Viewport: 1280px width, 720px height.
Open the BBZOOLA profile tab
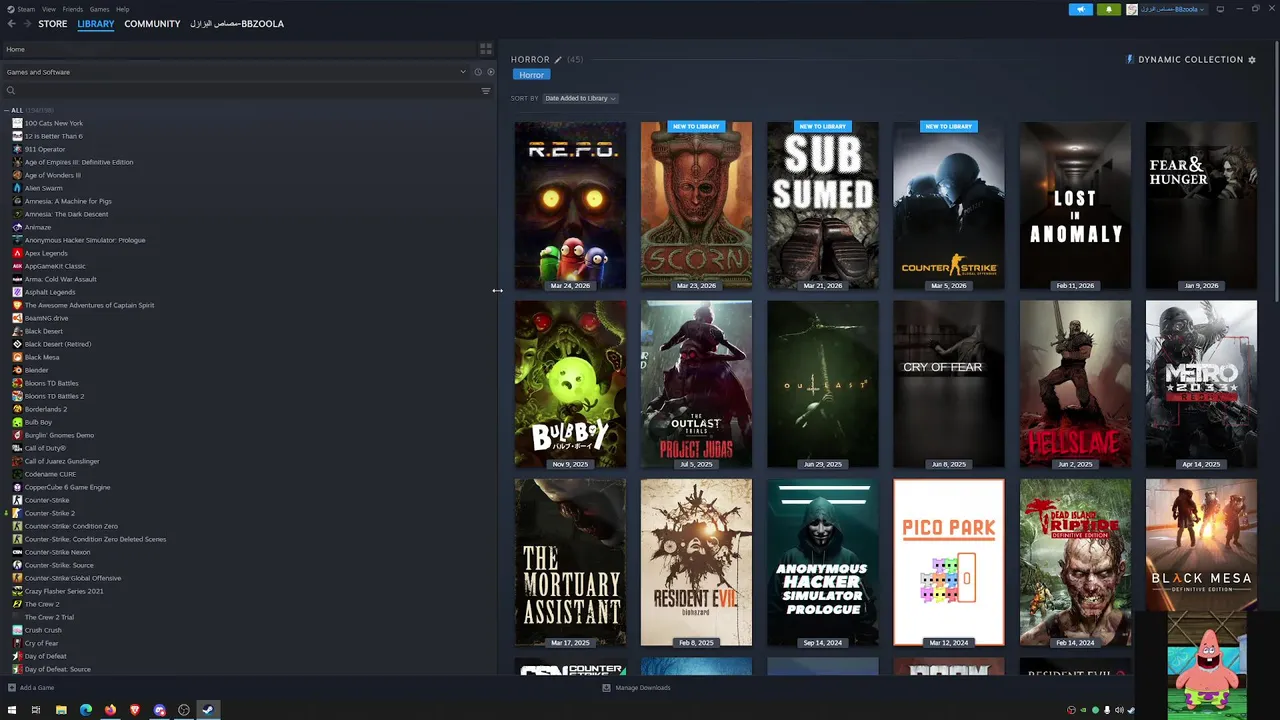tap(237, 24)
